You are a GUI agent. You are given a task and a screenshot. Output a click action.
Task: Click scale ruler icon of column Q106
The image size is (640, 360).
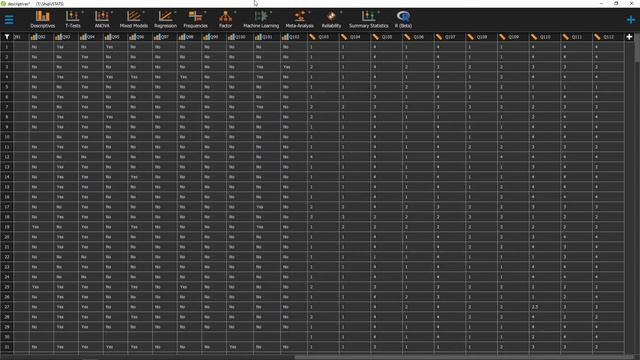(x=407, y=37)
